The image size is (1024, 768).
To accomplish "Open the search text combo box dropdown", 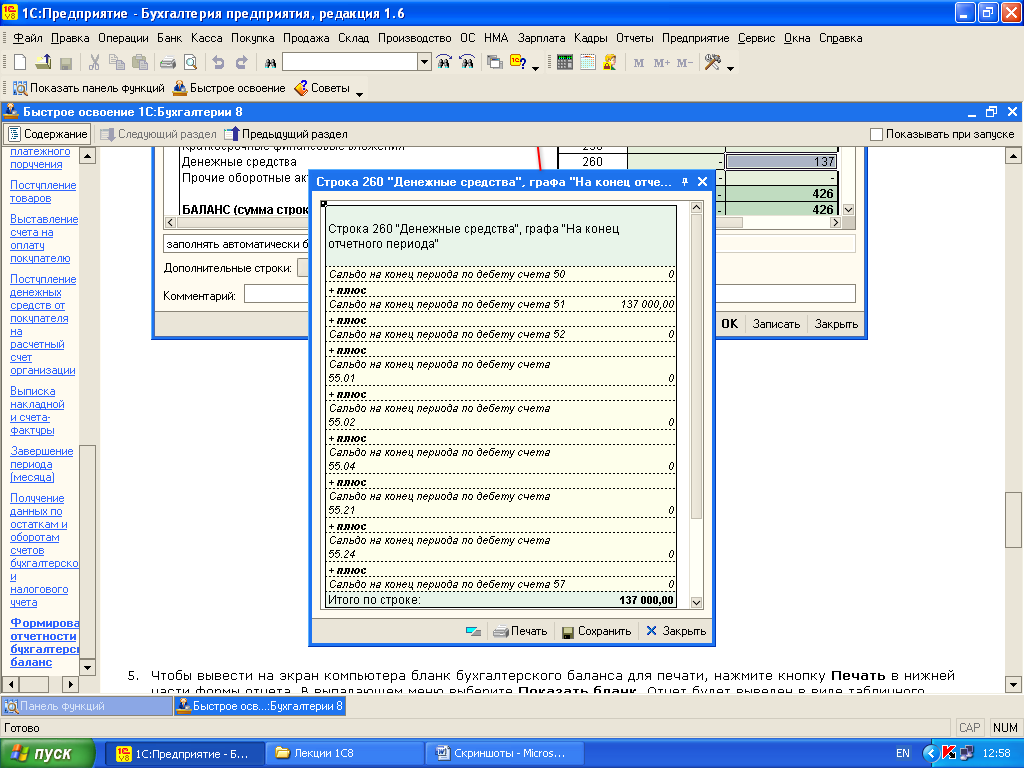I will click(x=424, y=62).
